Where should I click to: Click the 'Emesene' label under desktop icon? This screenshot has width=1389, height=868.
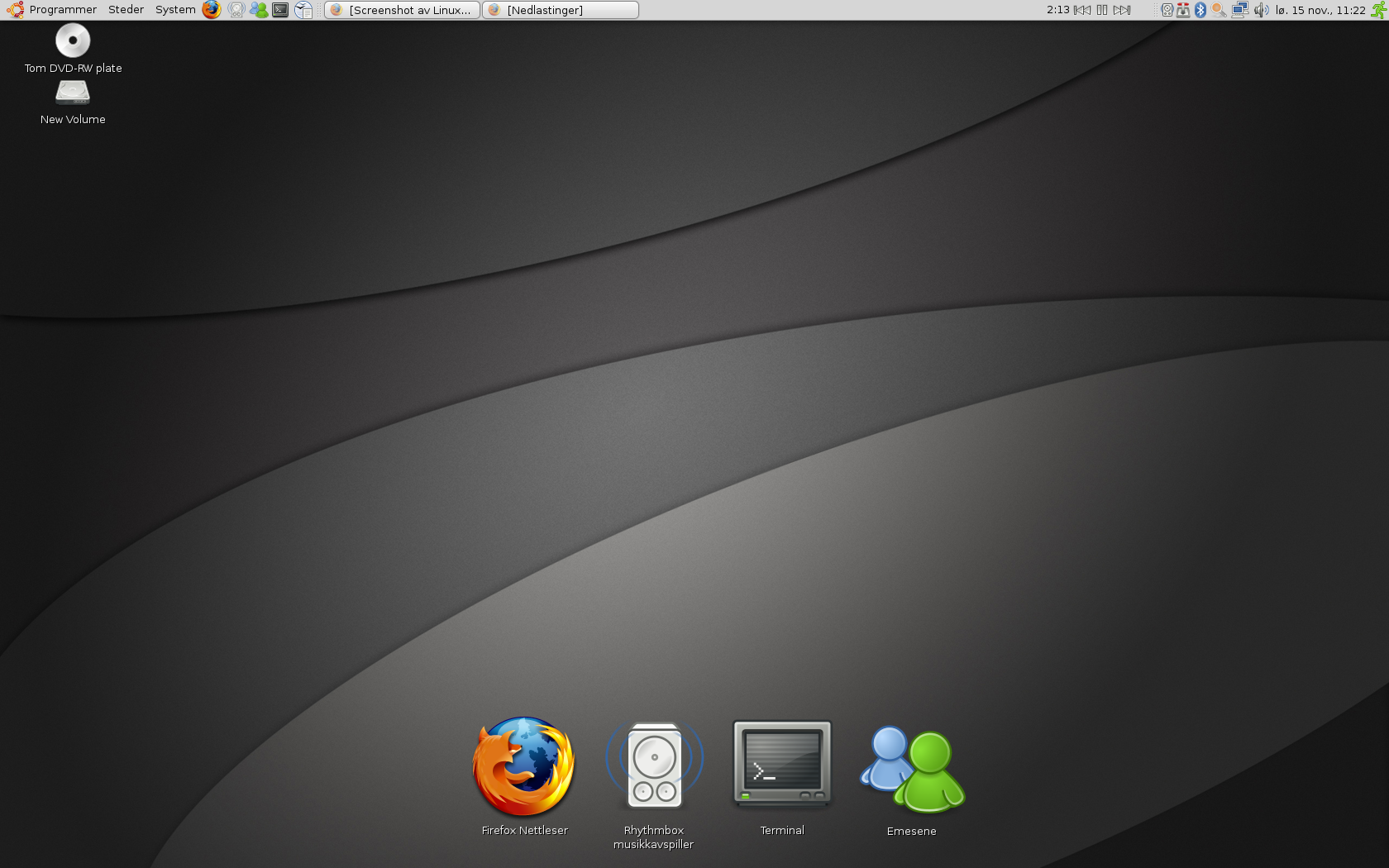pyautogui.click(x=912, y=831)
